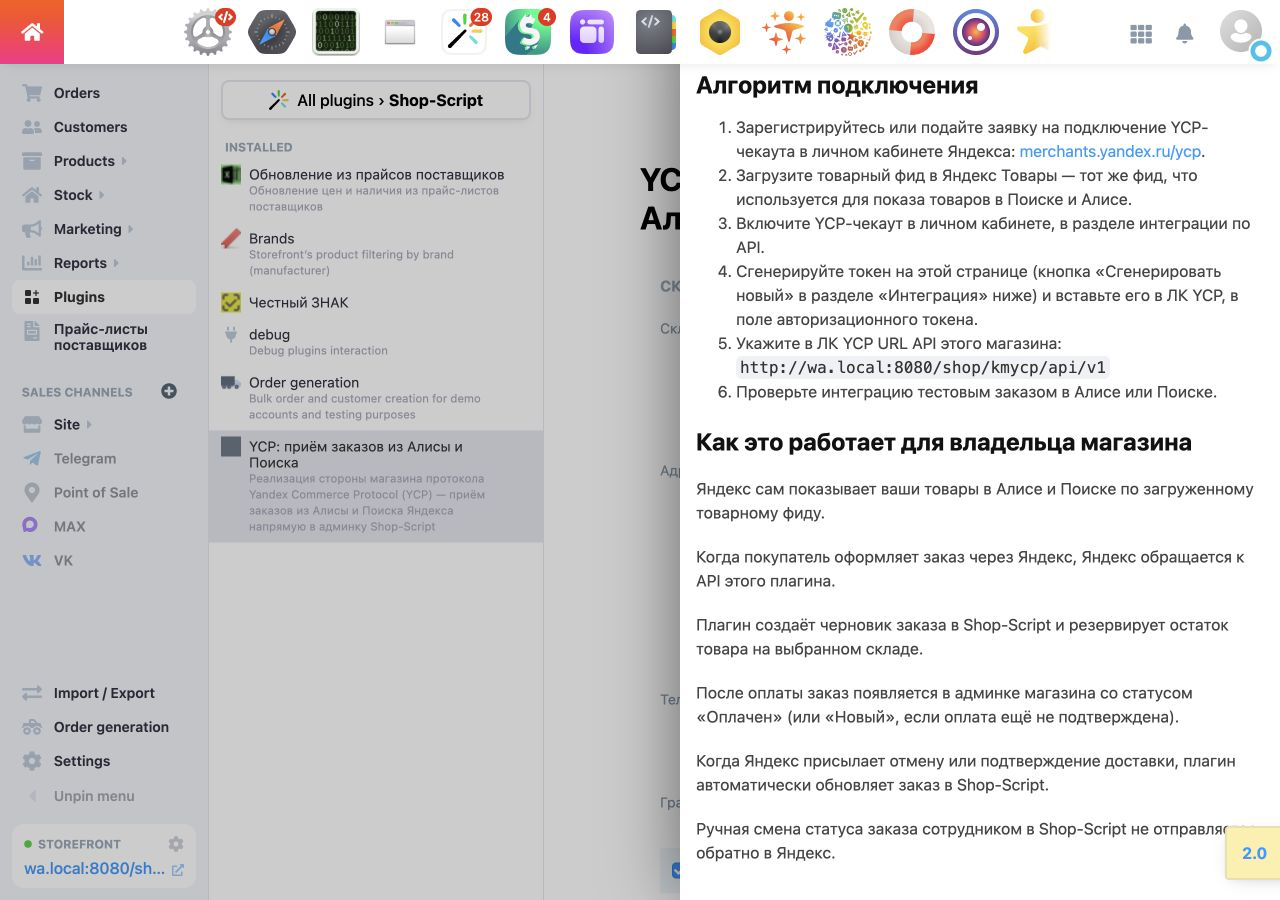Open the magic wand app with 28 badge
This screenshot has width=1280, height=900.
[465, 32]
